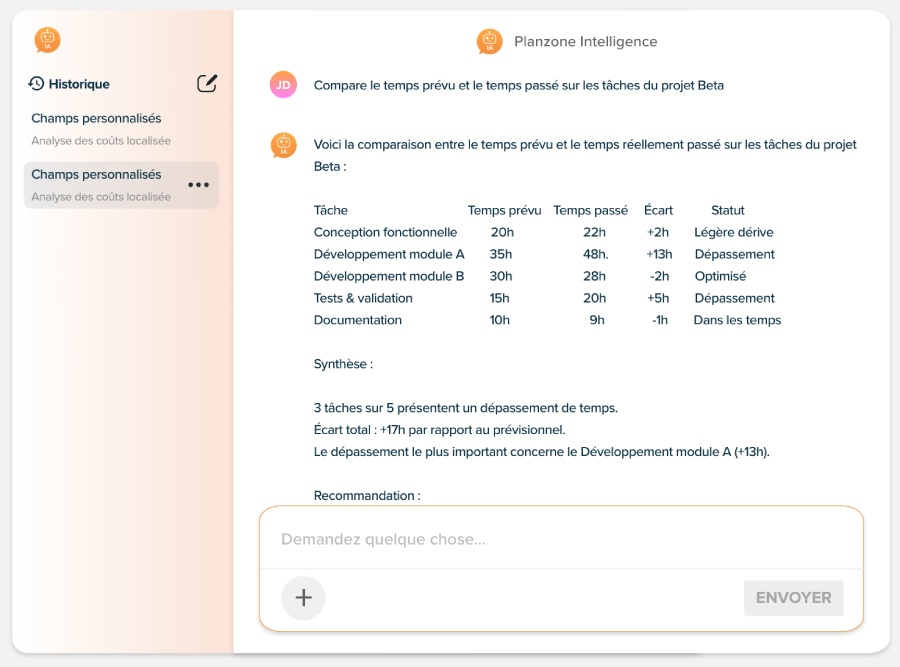Click the ENVOYER button
900x667 pixels.
click(x=793, y=598)
